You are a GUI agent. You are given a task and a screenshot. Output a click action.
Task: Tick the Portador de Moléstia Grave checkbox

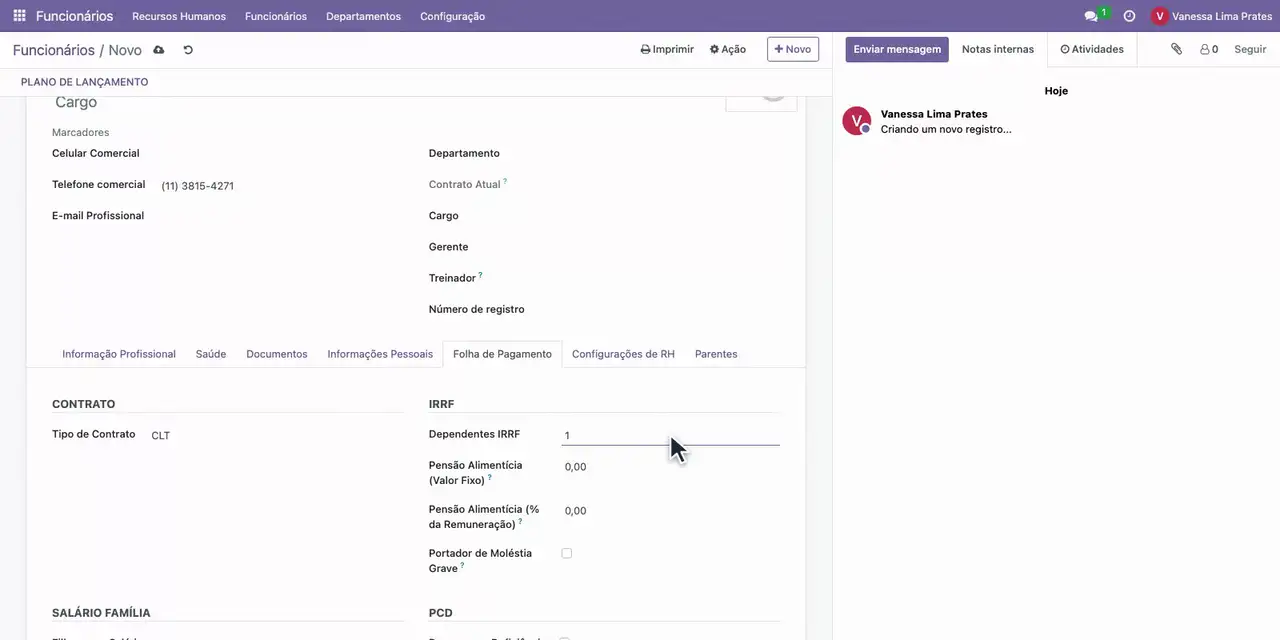(567, 553)
